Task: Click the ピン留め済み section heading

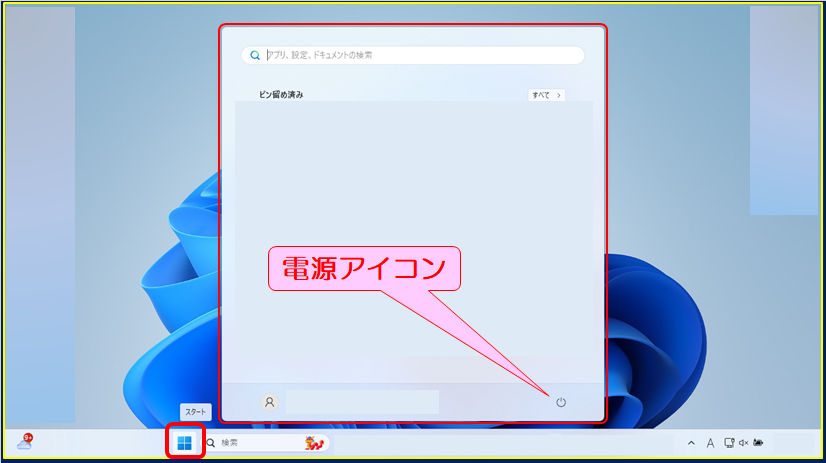Action: [x=281, y=95]
